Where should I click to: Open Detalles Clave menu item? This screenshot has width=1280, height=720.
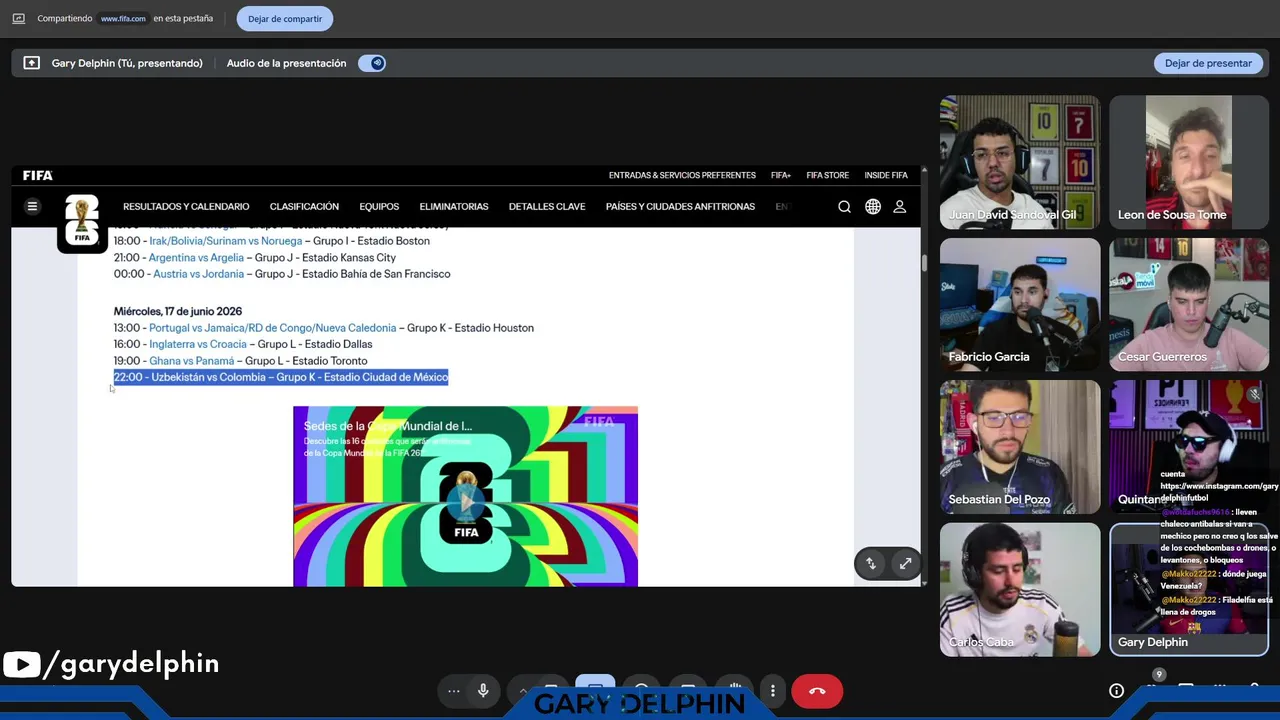547,207
